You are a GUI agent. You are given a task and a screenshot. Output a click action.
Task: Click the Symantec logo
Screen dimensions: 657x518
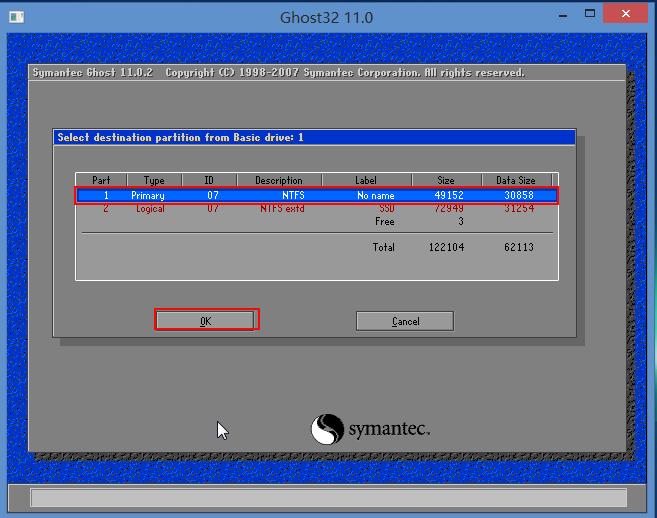tap(370, 429)
